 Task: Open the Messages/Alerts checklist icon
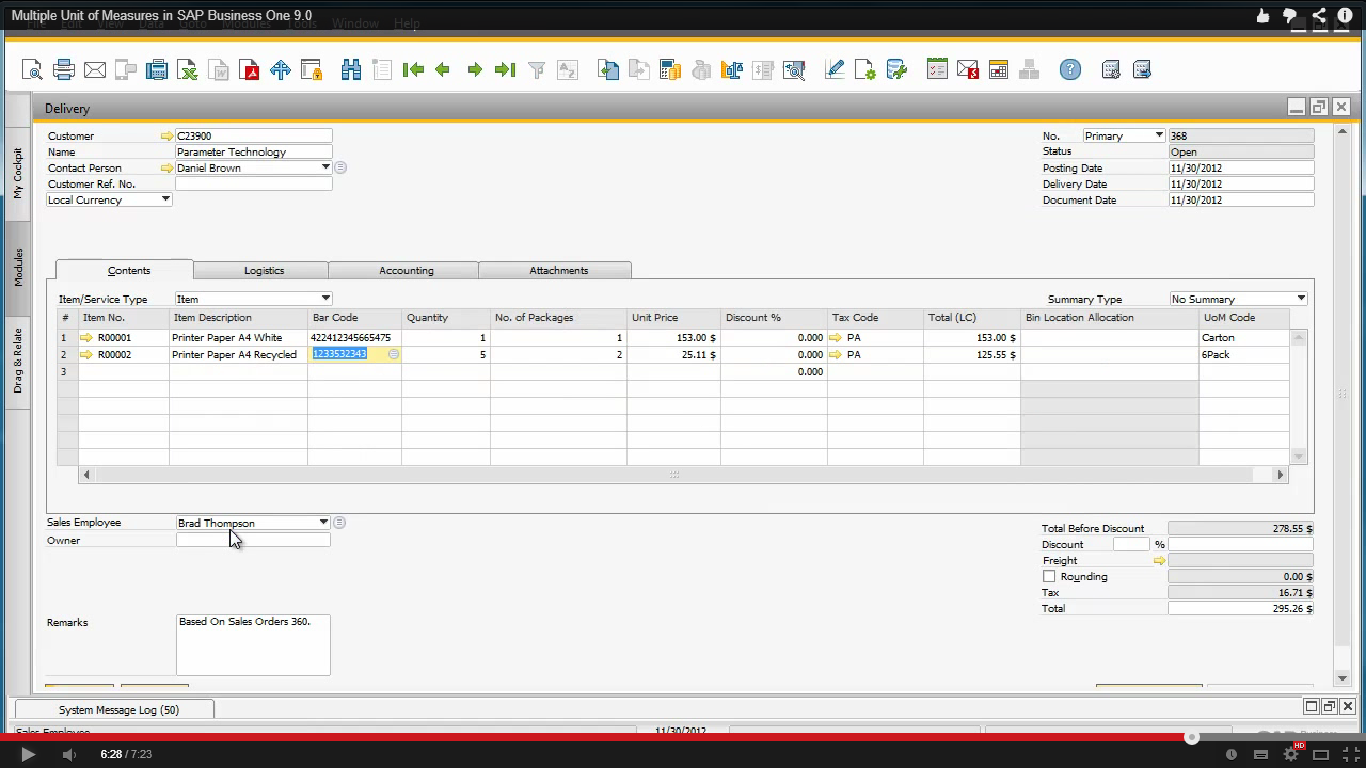[x=937, y=70]
